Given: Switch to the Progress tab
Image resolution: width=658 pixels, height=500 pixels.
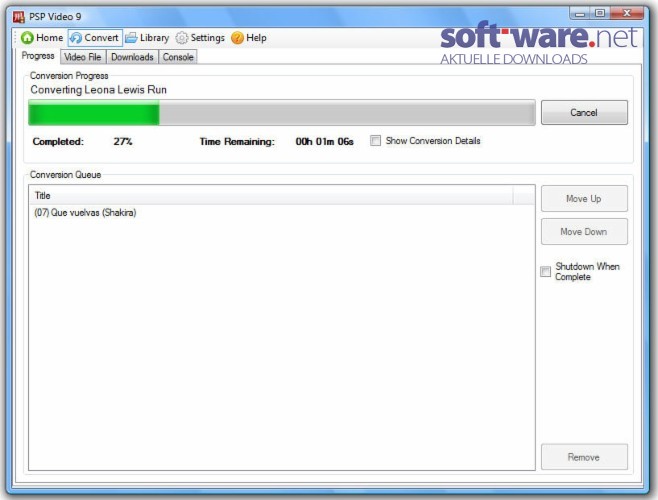Looking at the screenshot, I should point(38,56).
